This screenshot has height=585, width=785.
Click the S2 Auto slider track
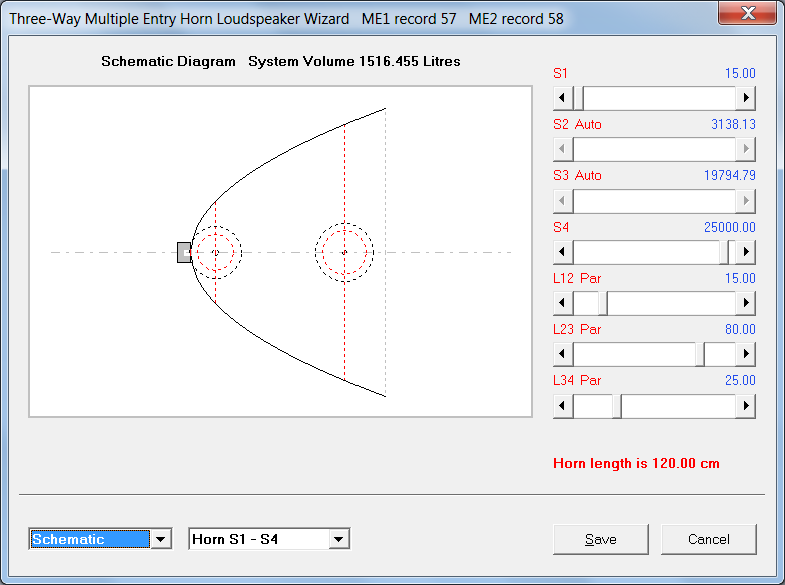click(x=654, y=149)
